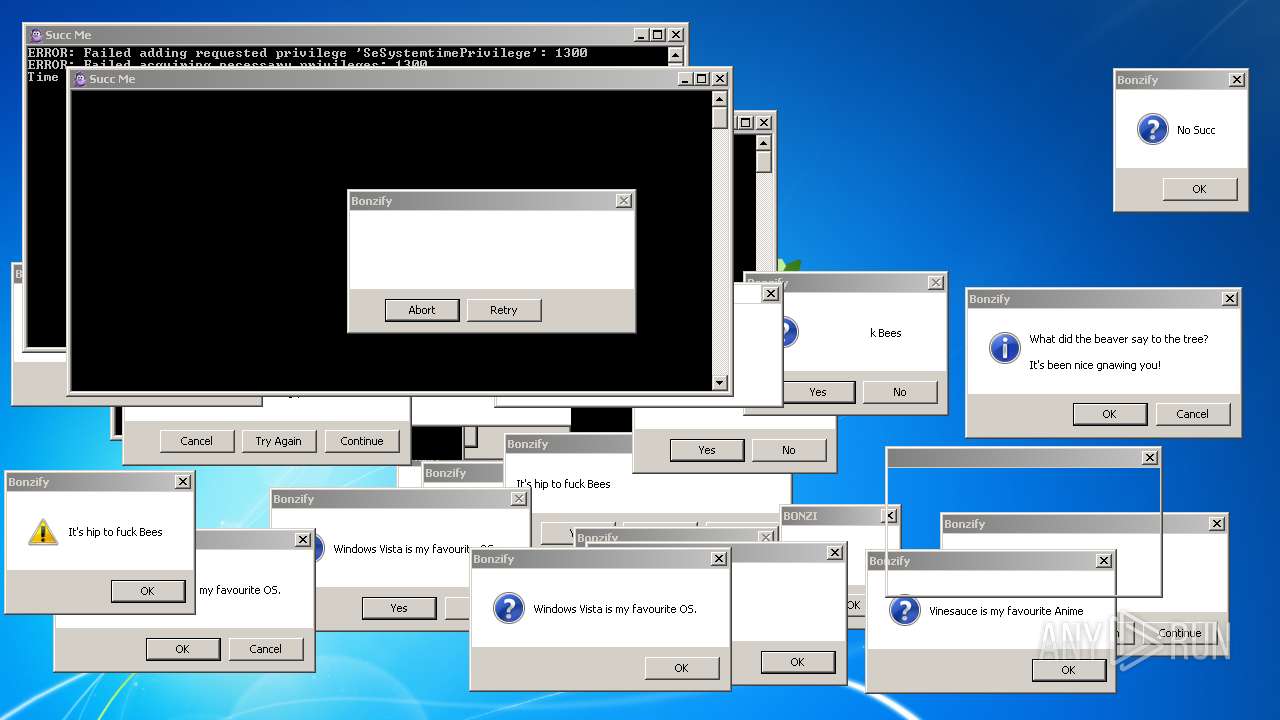Close the rear Succ Me console window

pos(676,35)
